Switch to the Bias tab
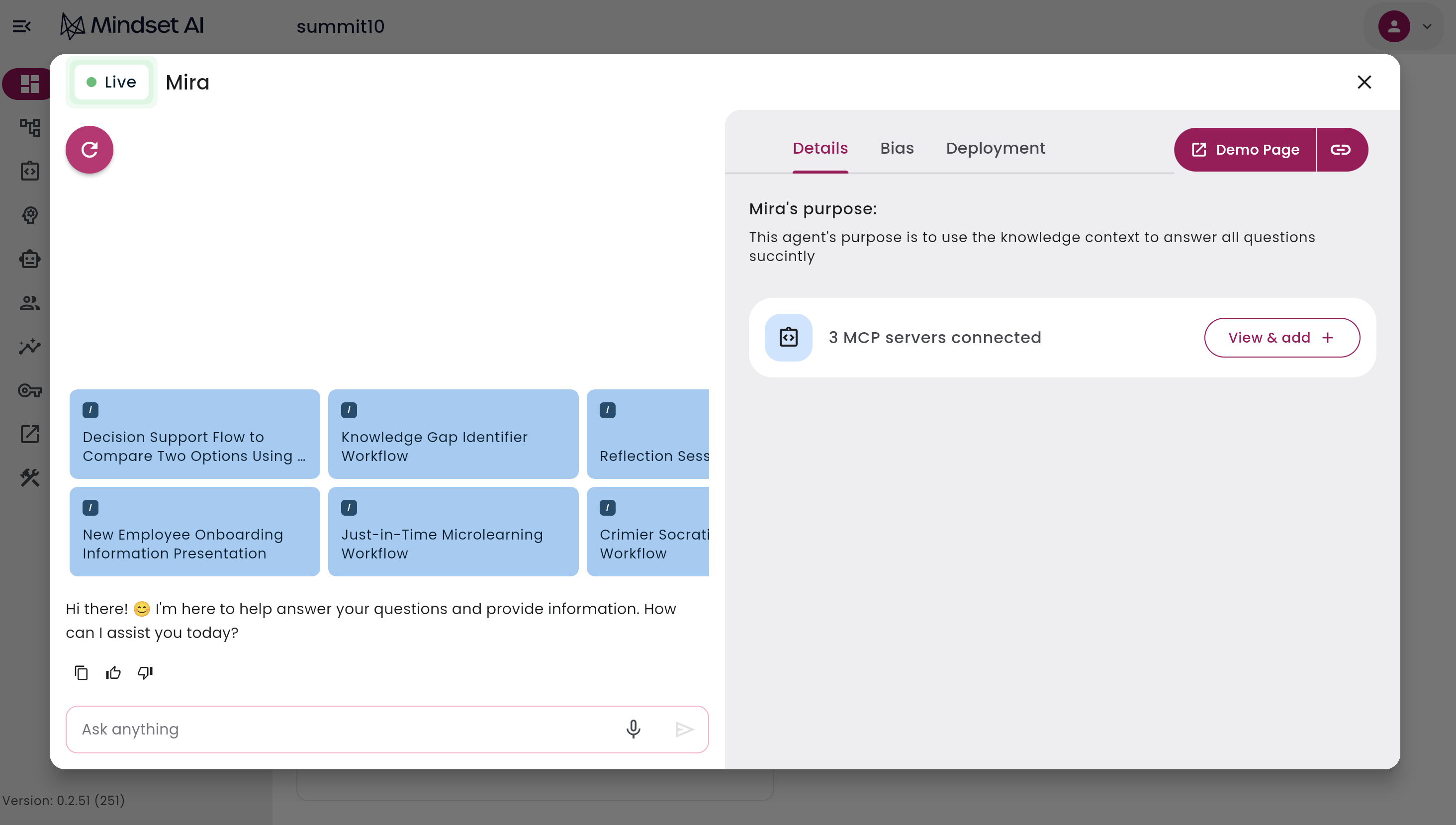The width and height of the screenshot is (1456, 825). 897,149
